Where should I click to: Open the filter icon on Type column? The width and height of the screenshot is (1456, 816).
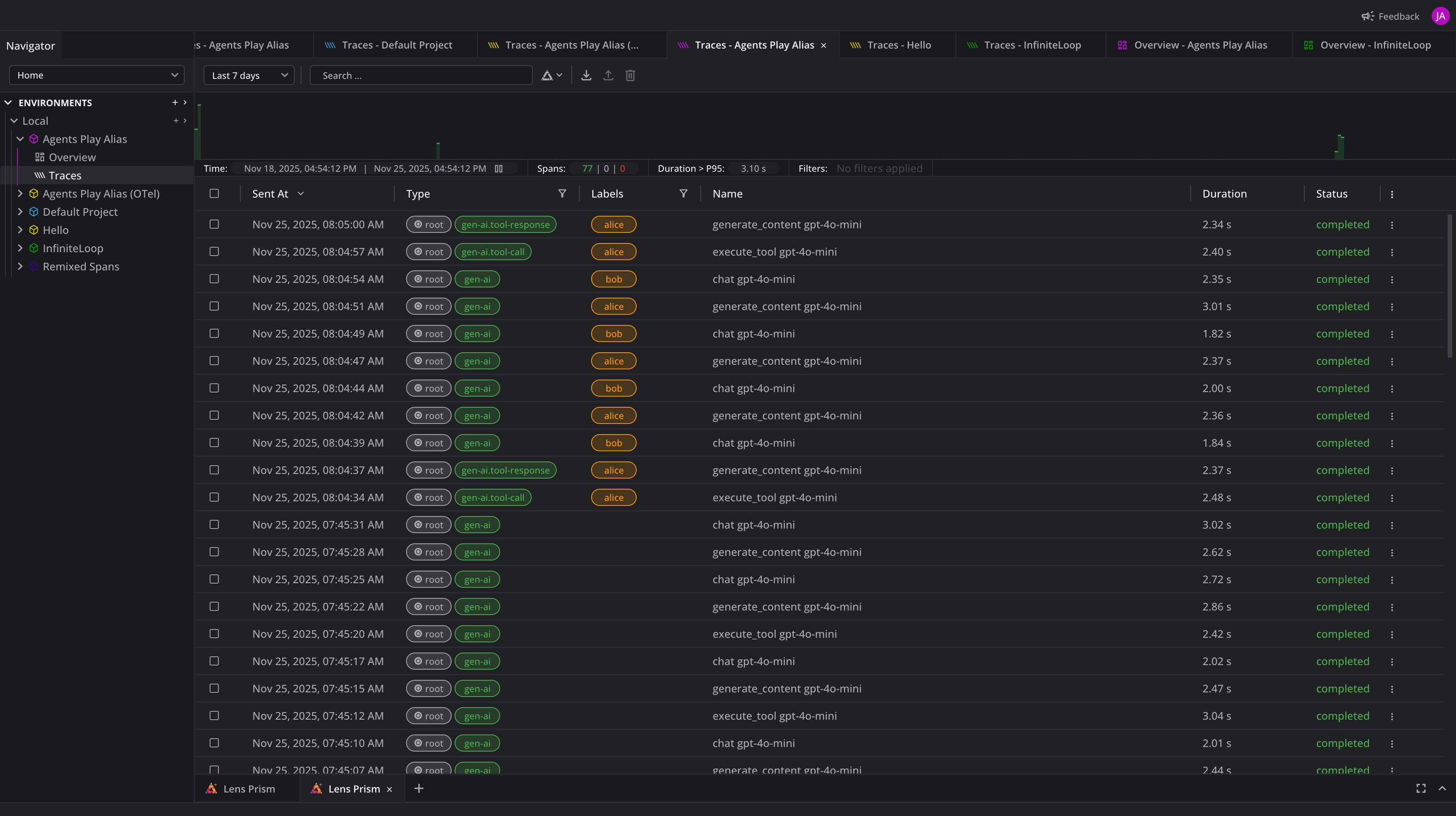(x=562, y=194)
